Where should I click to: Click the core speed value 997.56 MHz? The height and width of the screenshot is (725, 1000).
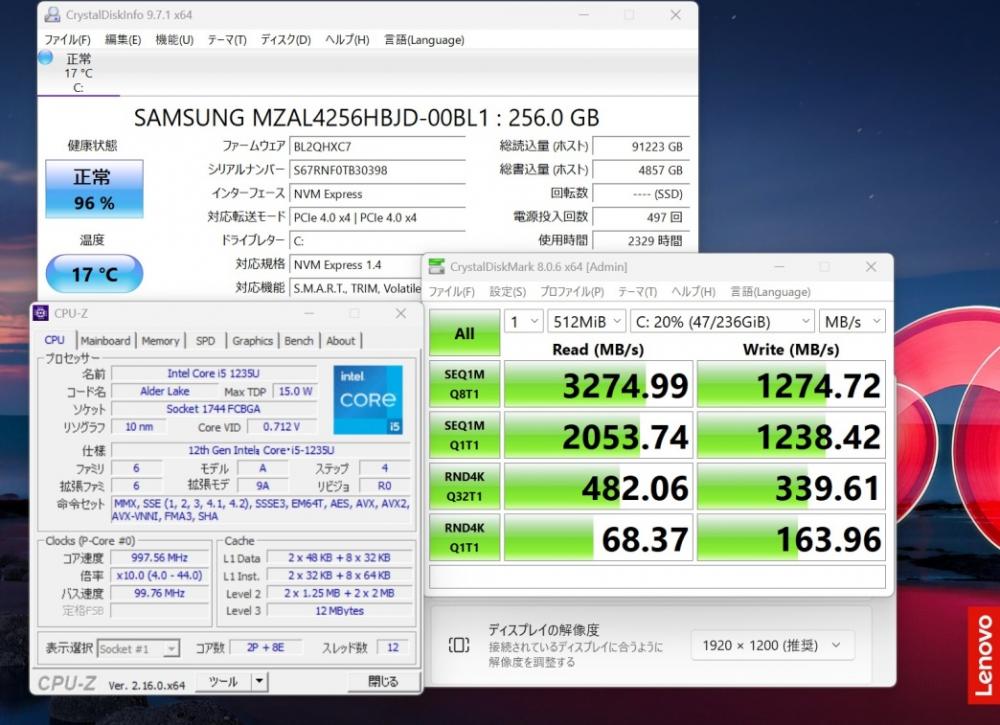tap(159, 558)
